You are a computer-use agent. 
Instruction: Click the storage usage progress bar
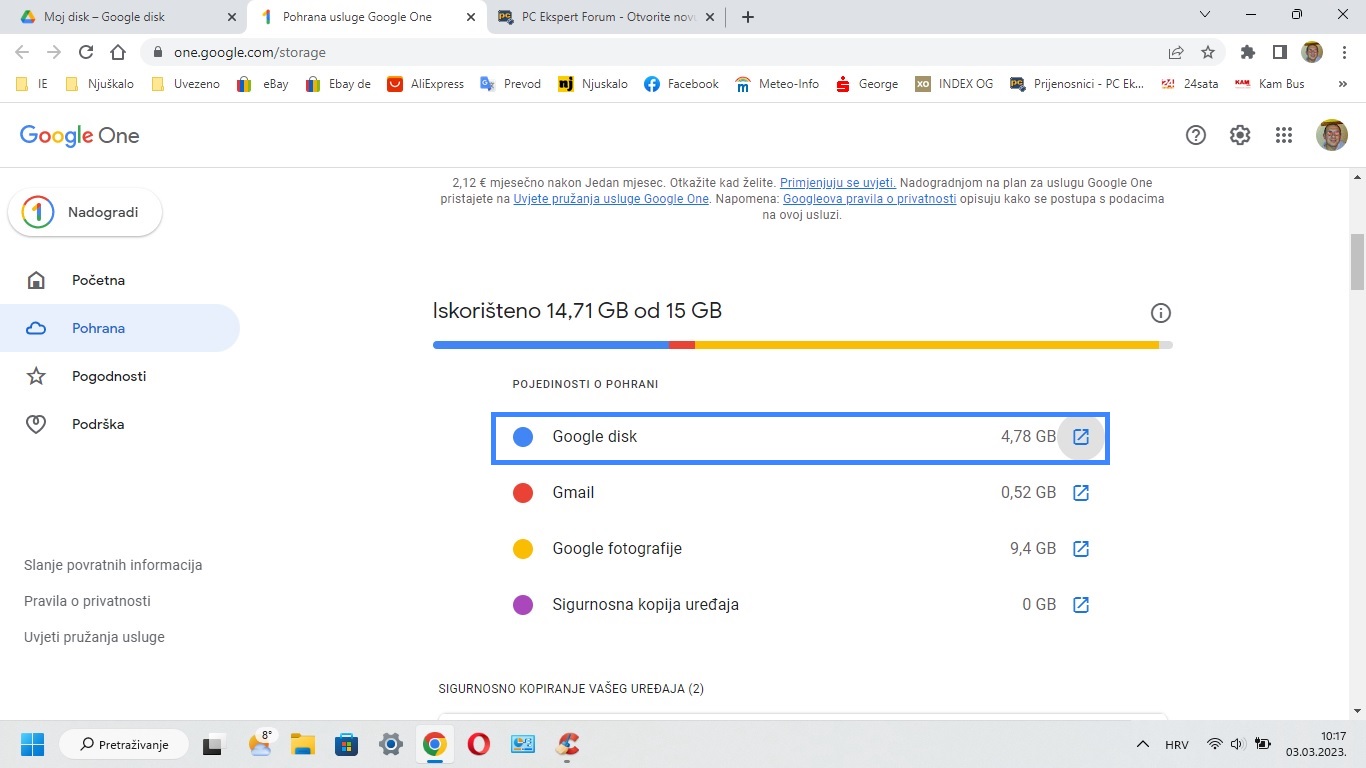[803, 345]
